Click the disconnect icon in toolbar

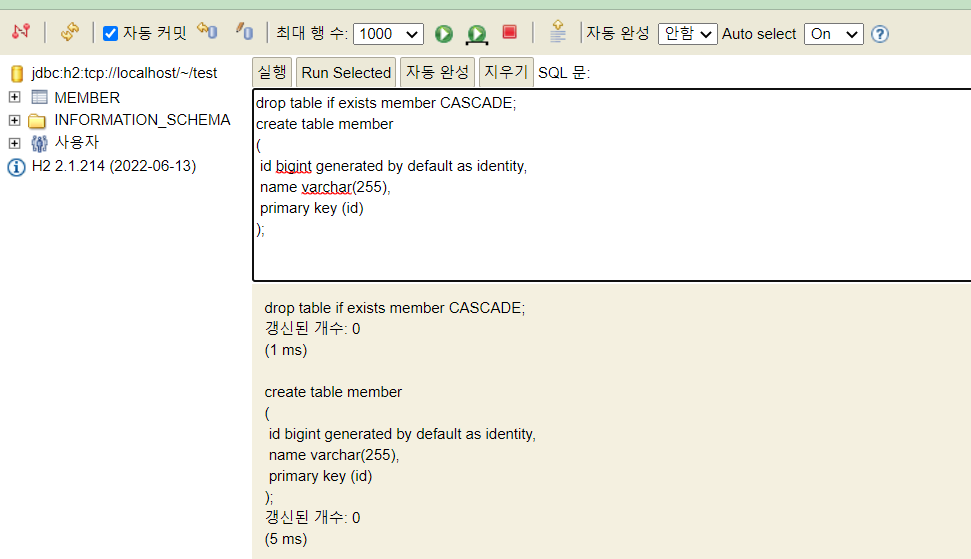click(20, 31)
